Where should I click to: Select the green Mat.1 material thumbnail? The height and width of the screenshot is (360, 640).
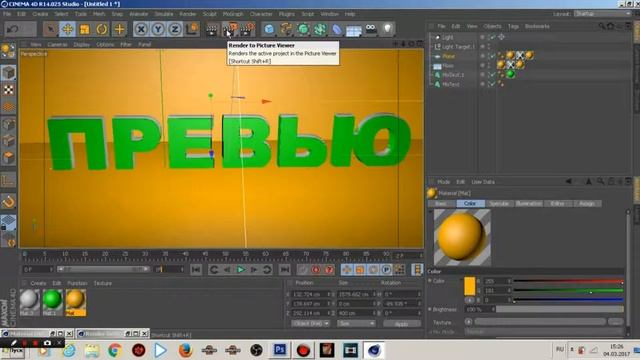[x=52, y=302]
